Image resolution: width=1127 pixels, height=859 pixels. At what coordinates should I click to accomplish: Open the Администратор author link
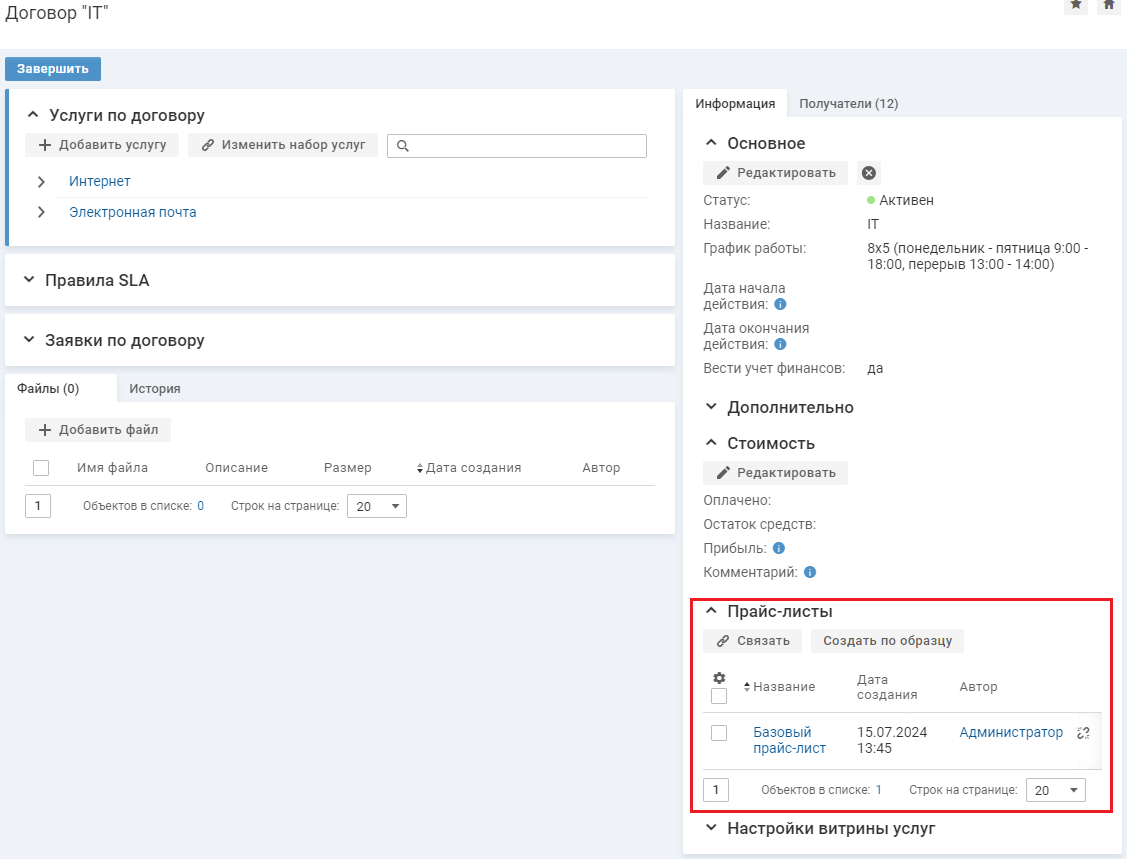click(1011, 733)
